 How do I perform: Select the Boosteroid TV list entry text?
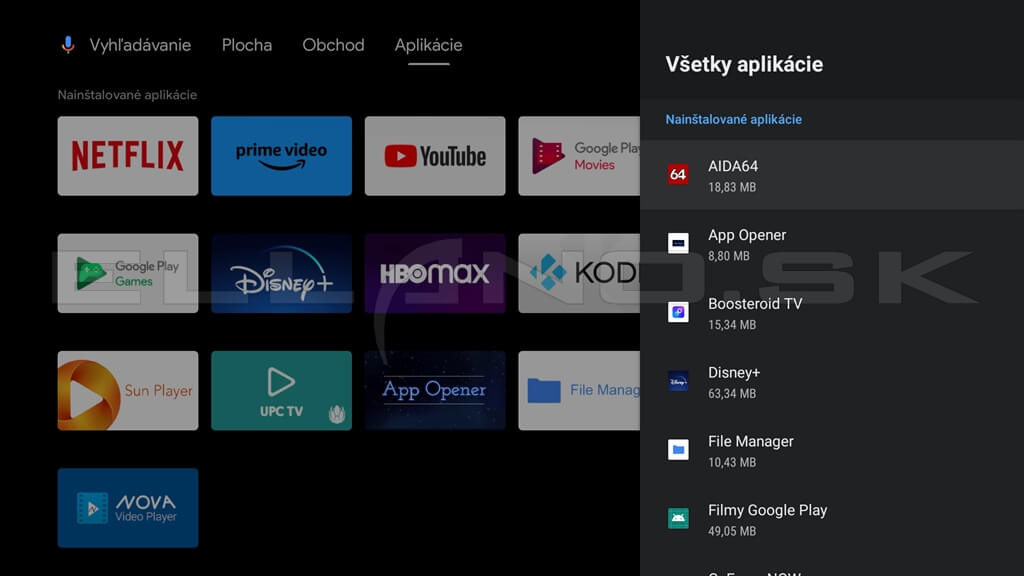(755, 304)
